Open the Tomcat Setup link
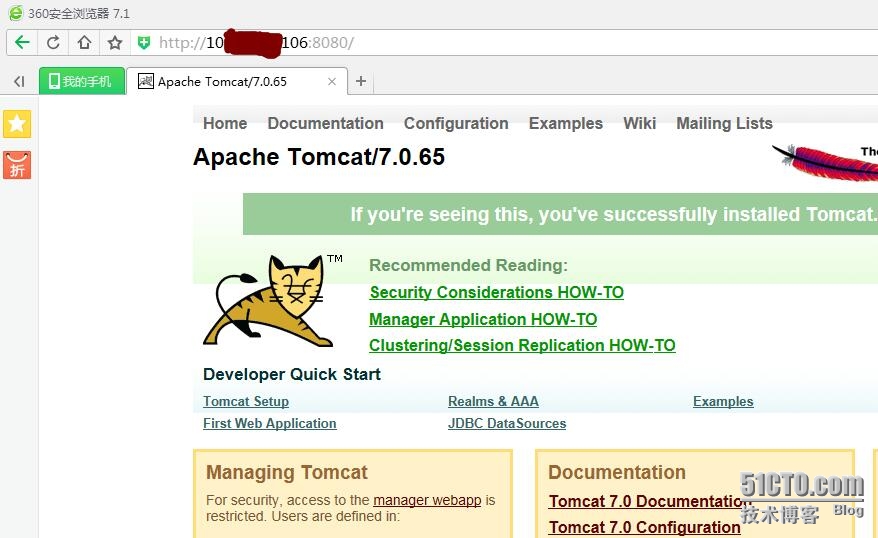The height and width of the screenshot is (538, 878). pyautogui.click(x=246, y=401)
